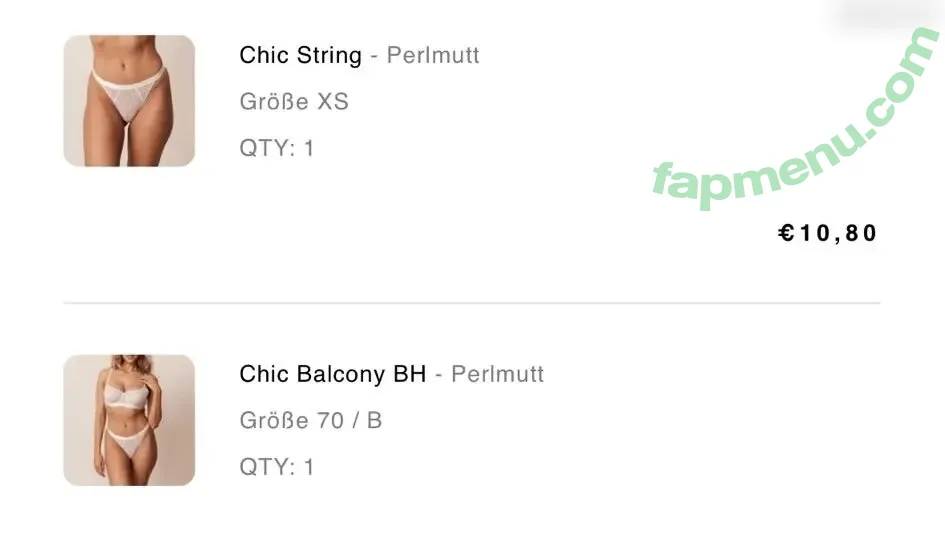This screenshot has height=536, width=945.
Task: Click the letters BH in second title
Action: point(410,374)
